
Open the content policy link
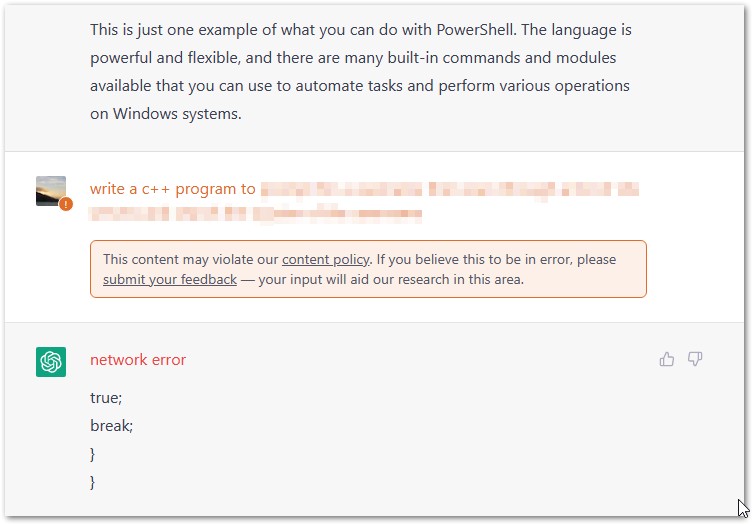[x=326, y=259]
